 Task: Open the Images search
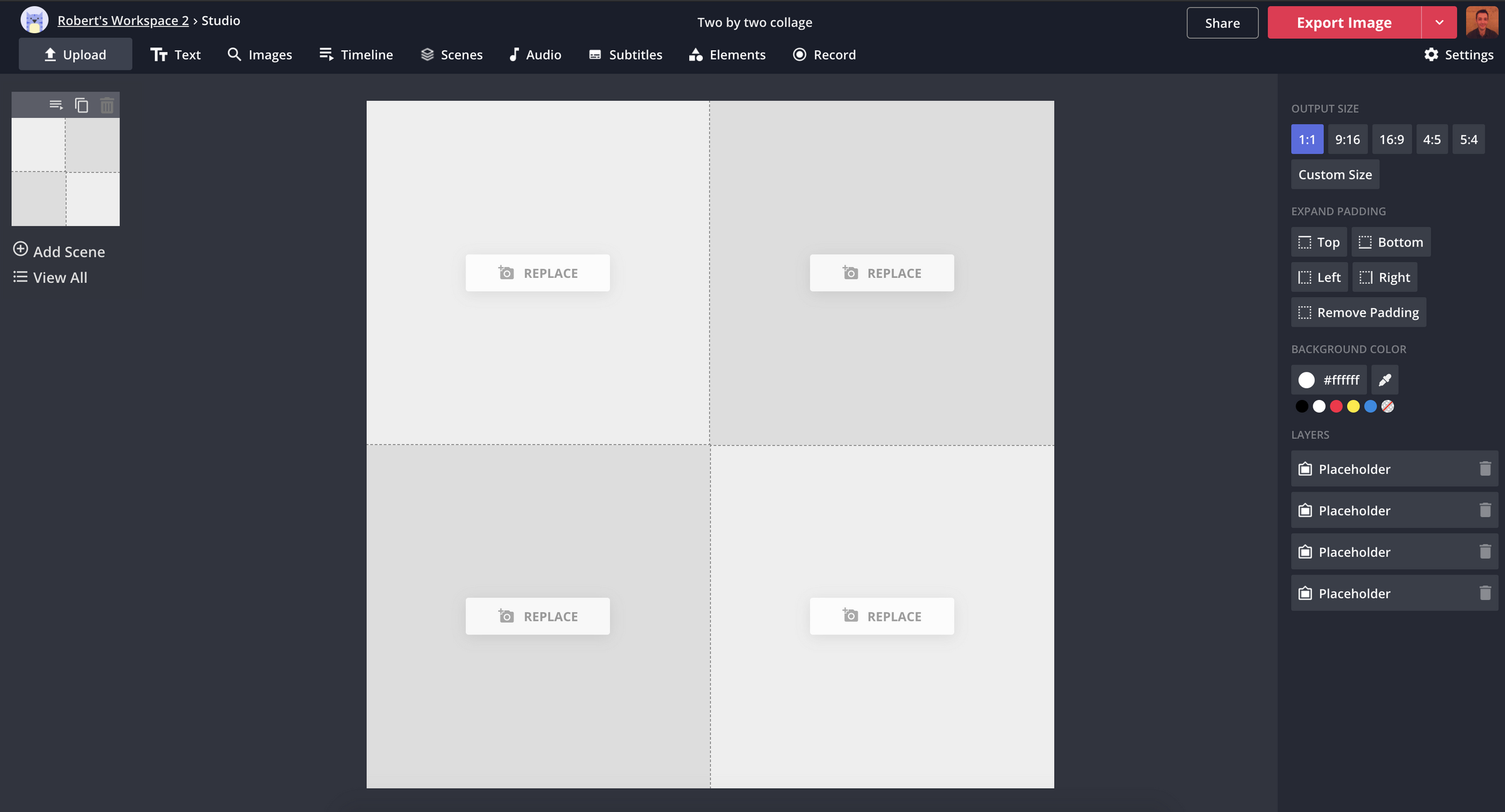coord(260,55)
